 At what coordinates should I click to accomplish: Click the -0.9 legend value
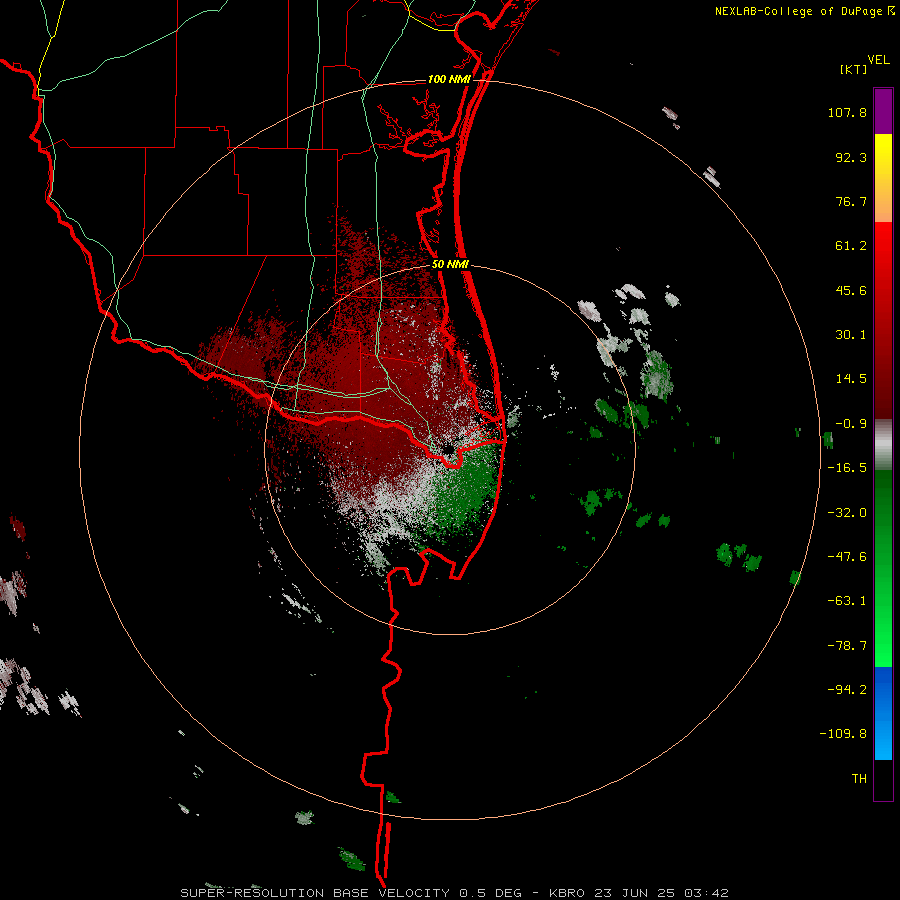coord(851,424)
